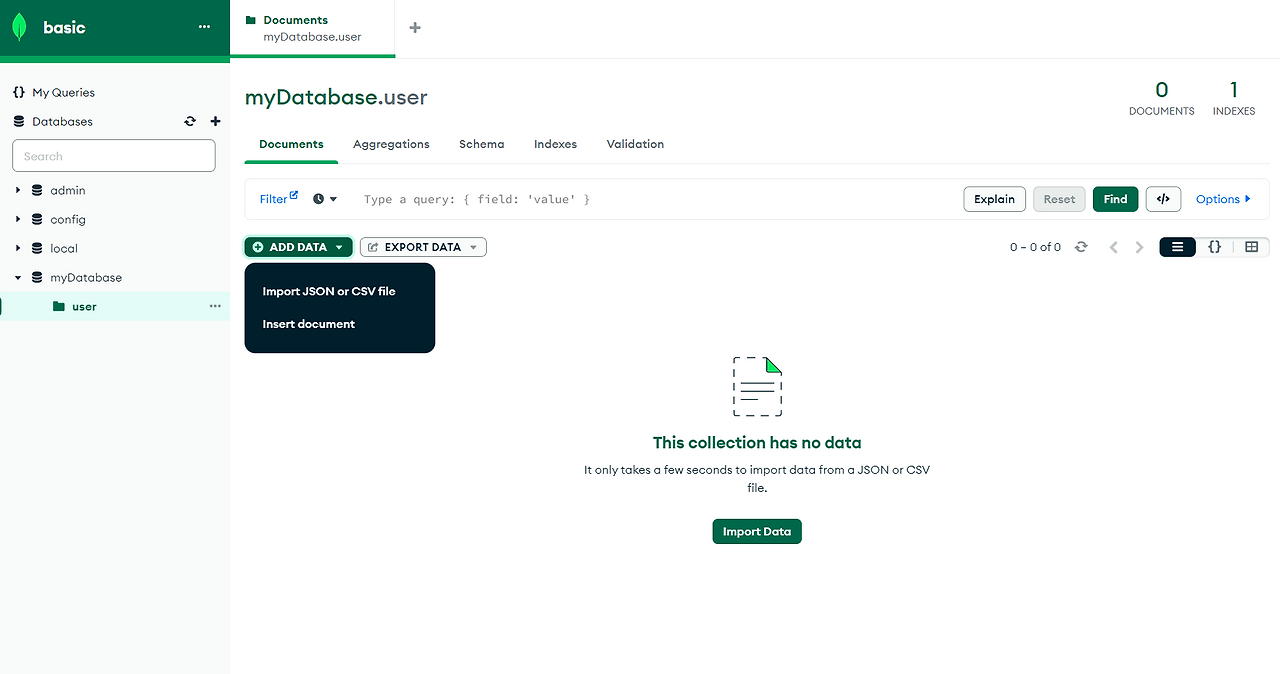The image size is (1280, 674).
Task: Click the Find button
Action: (x=1115, y=198)
